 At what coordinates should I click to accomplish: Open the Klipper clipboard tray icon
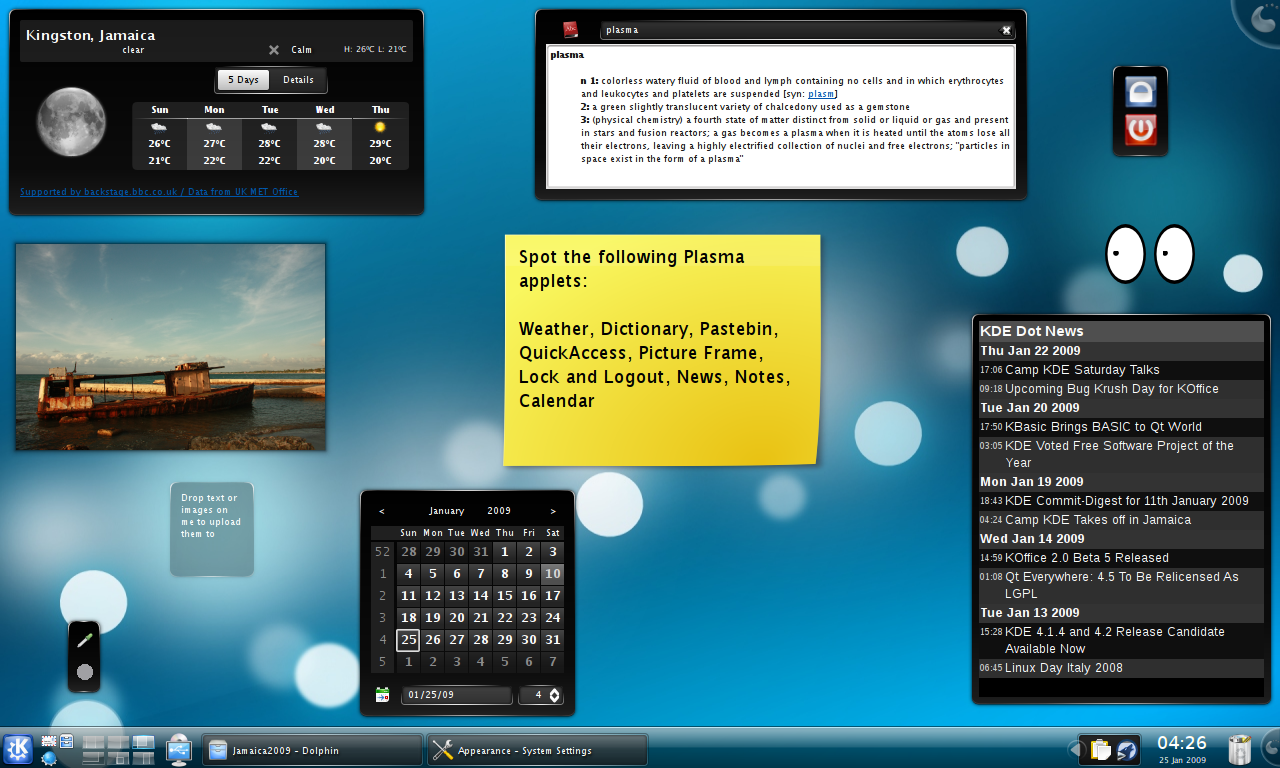pyautogui.click(x=1101, y=749)
